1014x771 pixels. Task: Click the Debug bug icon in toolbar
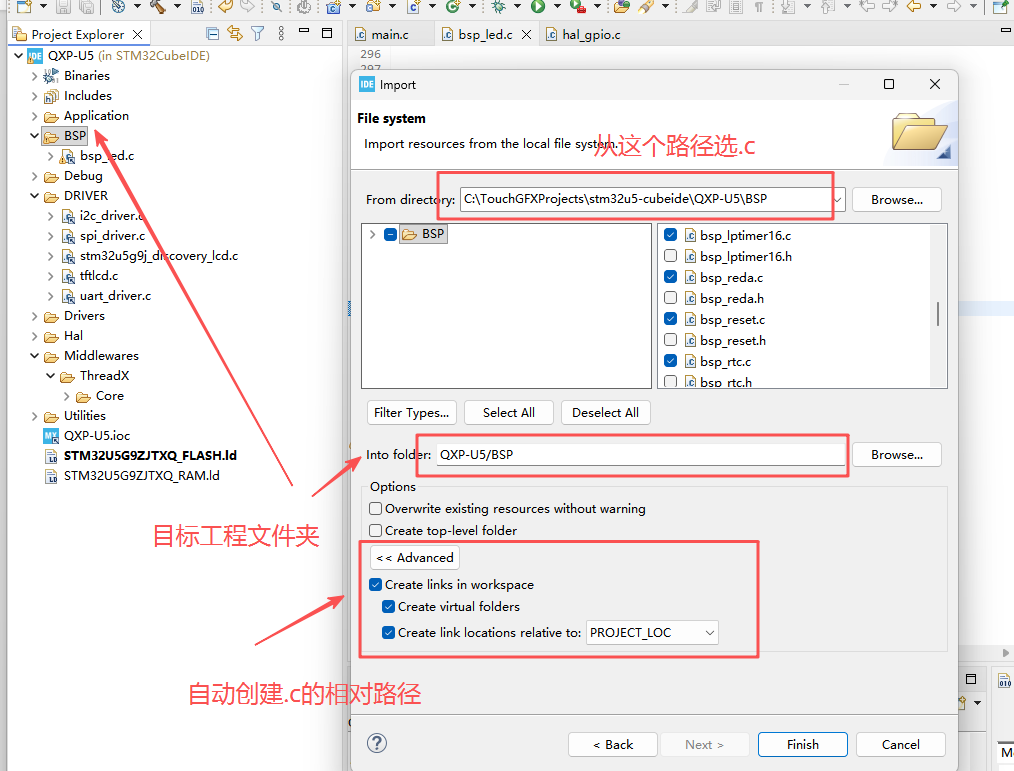498,7
